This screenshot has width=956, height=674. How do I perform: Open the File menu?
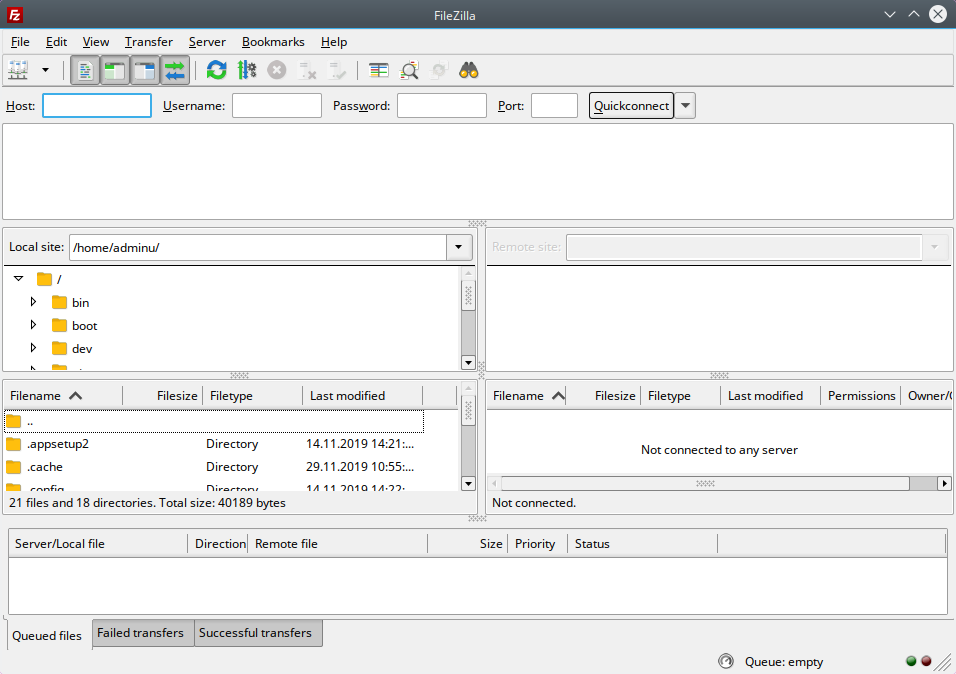click(20, 42)
